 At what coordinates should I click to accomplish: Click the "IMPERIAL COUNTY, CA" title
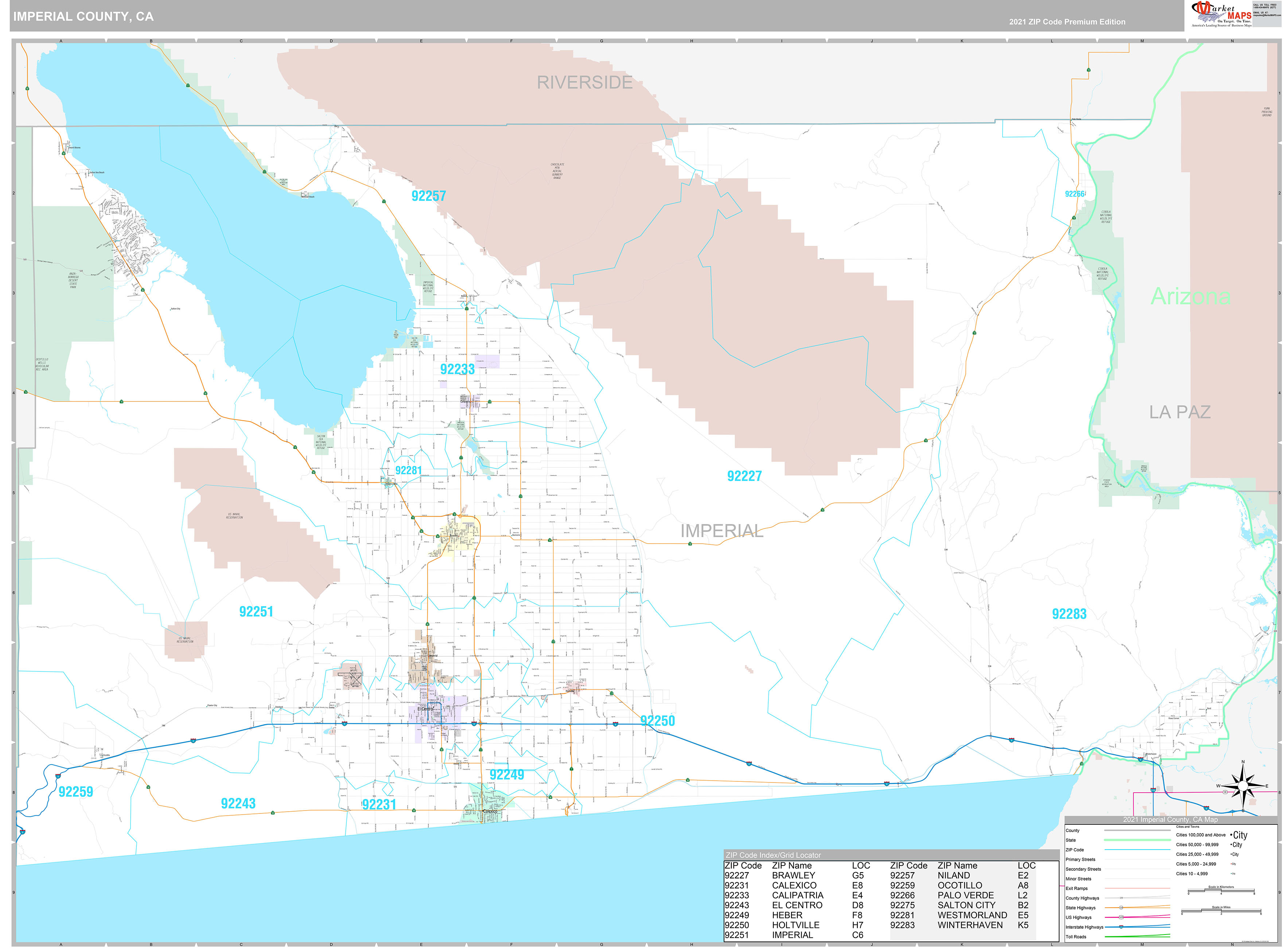84,17
